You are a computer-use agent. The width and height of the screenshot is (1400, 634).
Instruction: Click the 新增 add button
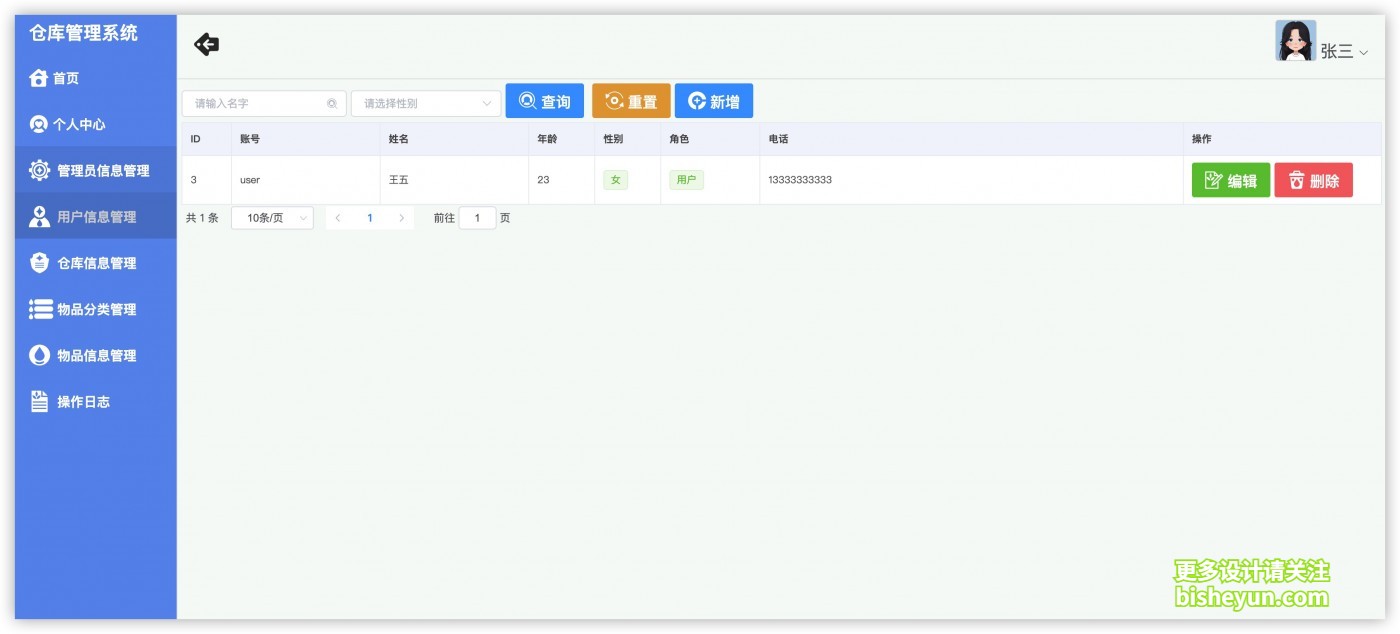coord(713,101)
